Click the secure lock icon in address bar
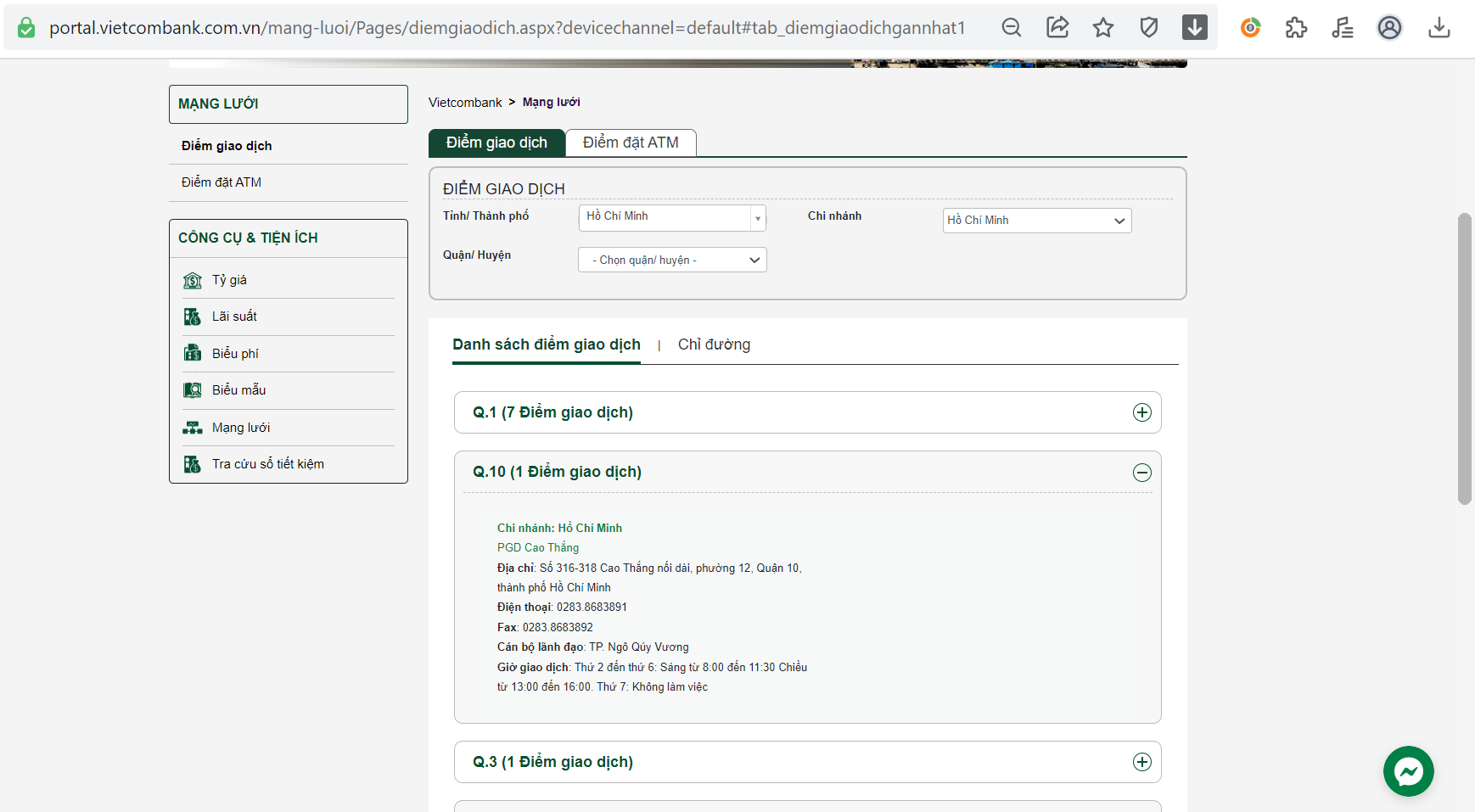The width and height of the screenshot is (1475, 812). (x=26, y=28)
